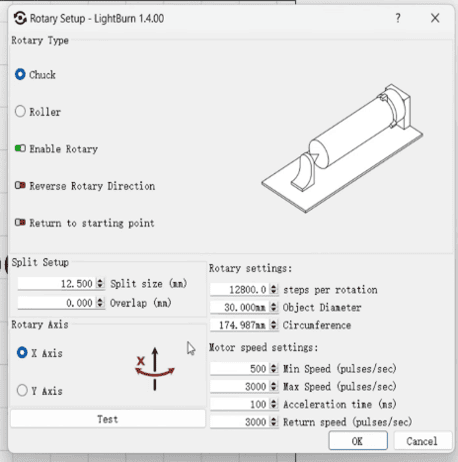The image size is (458, 462).
Task: Enable Return to starting point
Action: [x=20, y=222]
